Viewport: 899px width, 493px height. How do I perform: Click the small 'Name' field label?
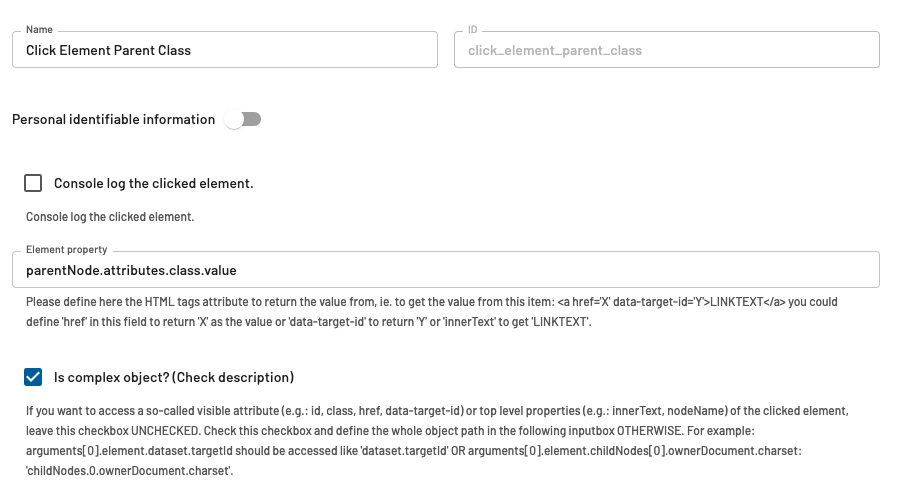click(39, 30)
